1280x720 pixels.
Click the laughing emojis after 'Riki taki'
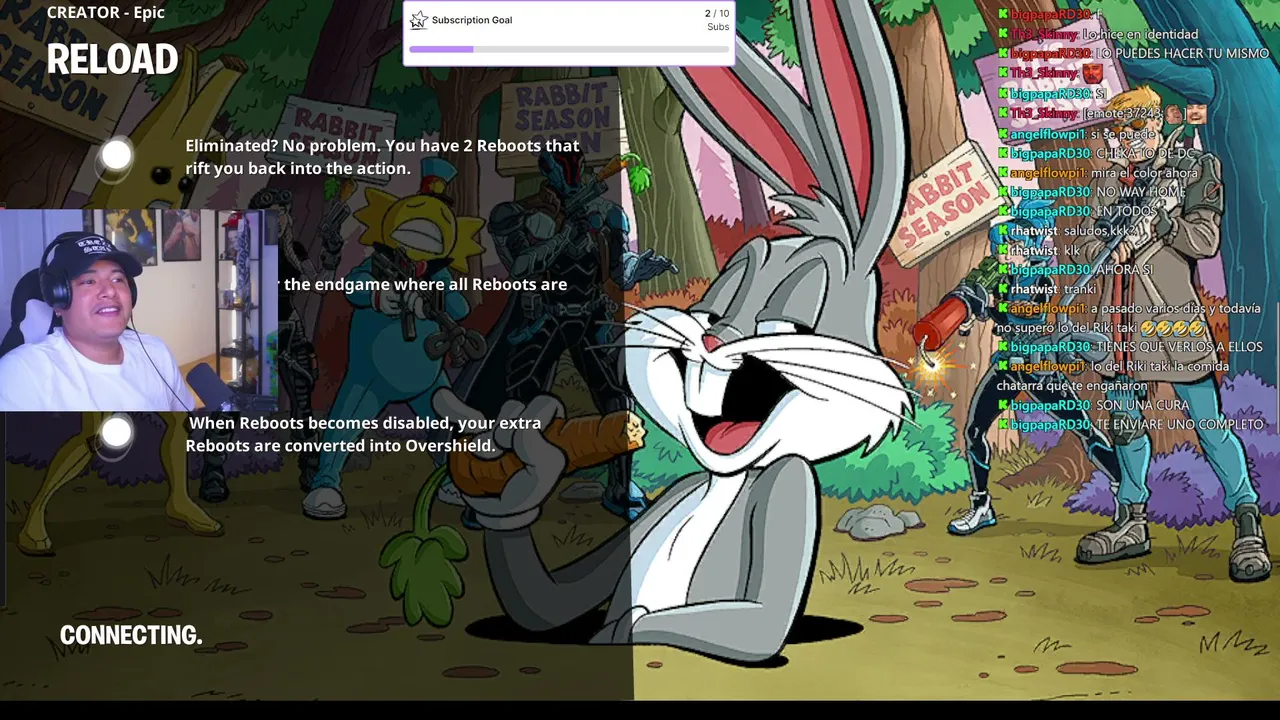1171,328
